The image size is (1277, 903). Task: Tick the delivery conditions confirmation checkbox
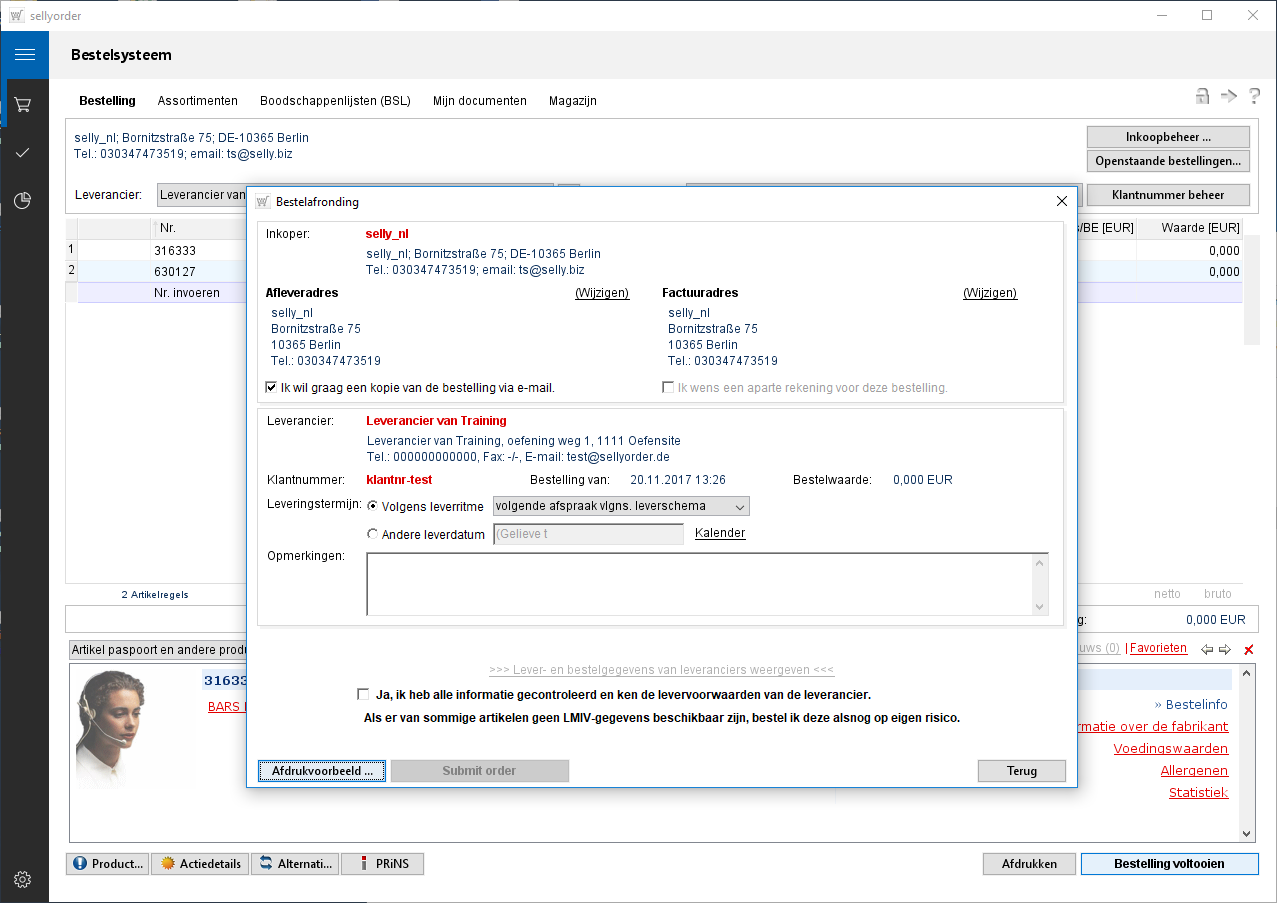tap(363, 694)
